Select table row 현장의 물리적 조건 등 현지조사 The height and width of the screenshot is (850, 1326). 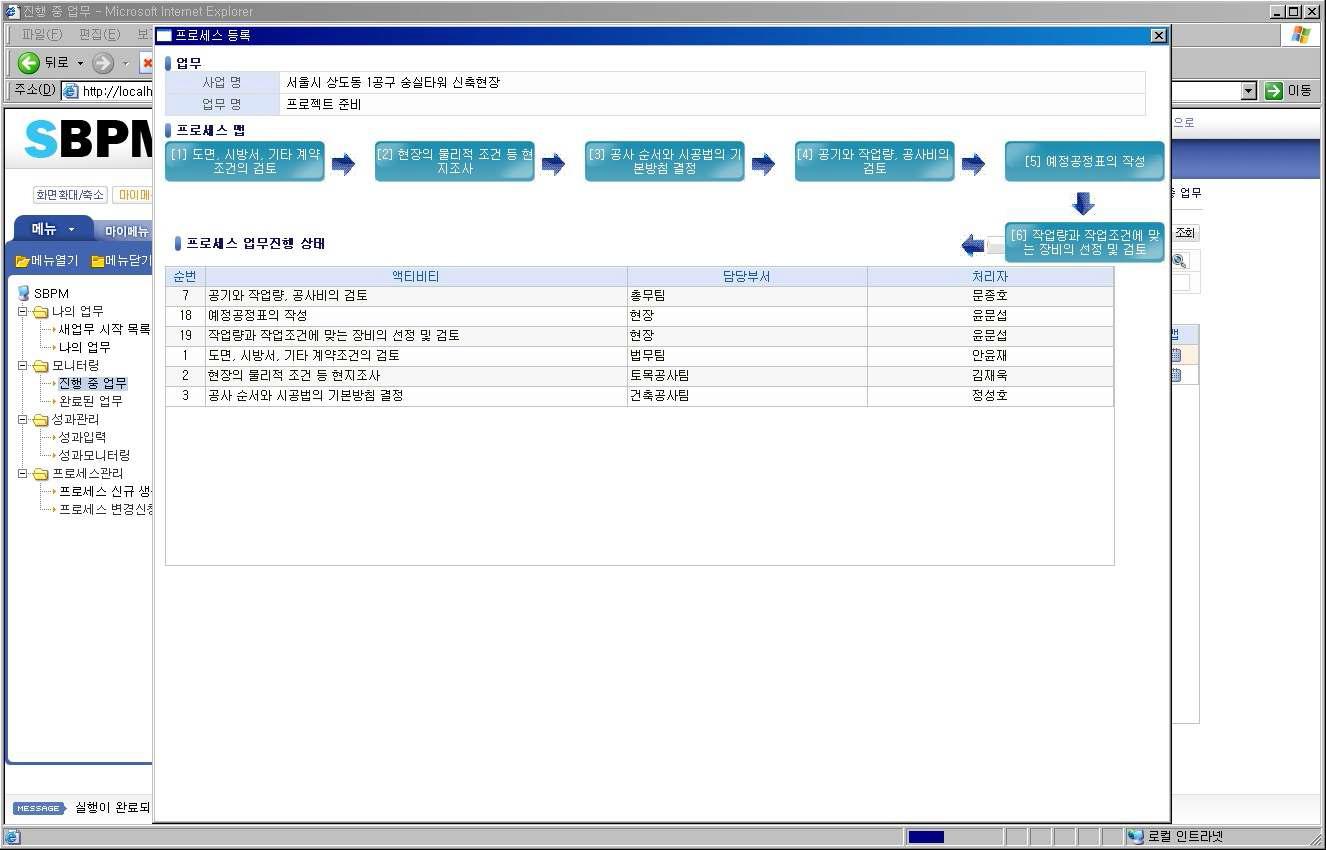coord(639,376)
